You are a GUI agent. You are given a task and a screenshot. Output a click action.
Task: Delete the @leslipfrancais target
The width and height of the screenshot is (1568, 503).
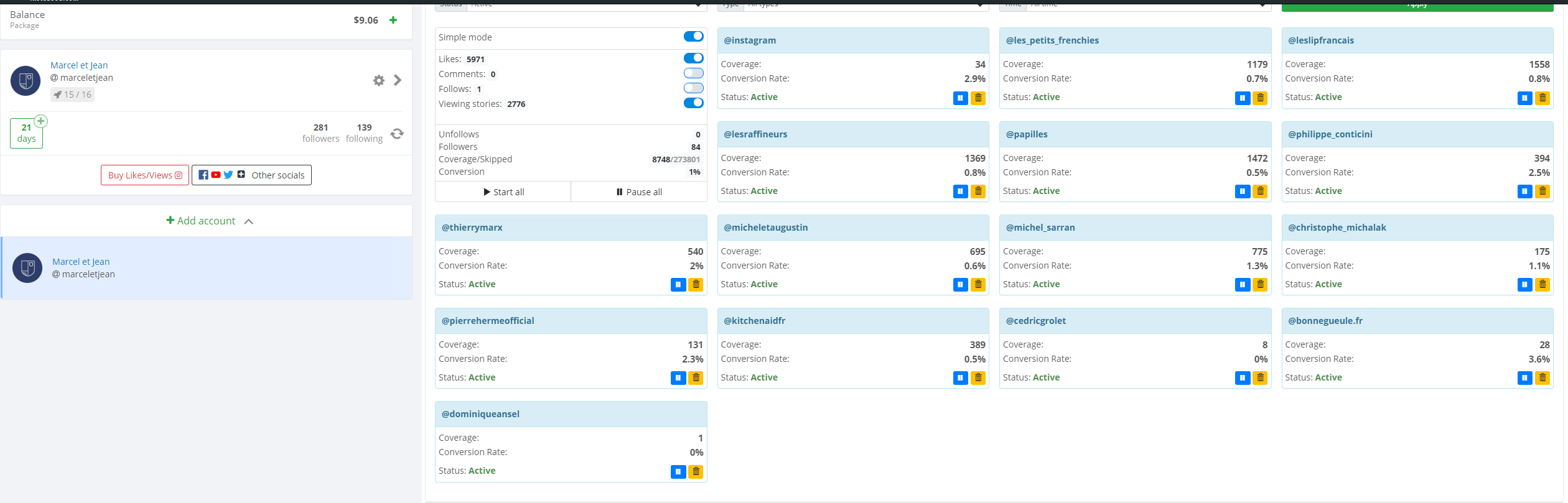(1542, 98)
